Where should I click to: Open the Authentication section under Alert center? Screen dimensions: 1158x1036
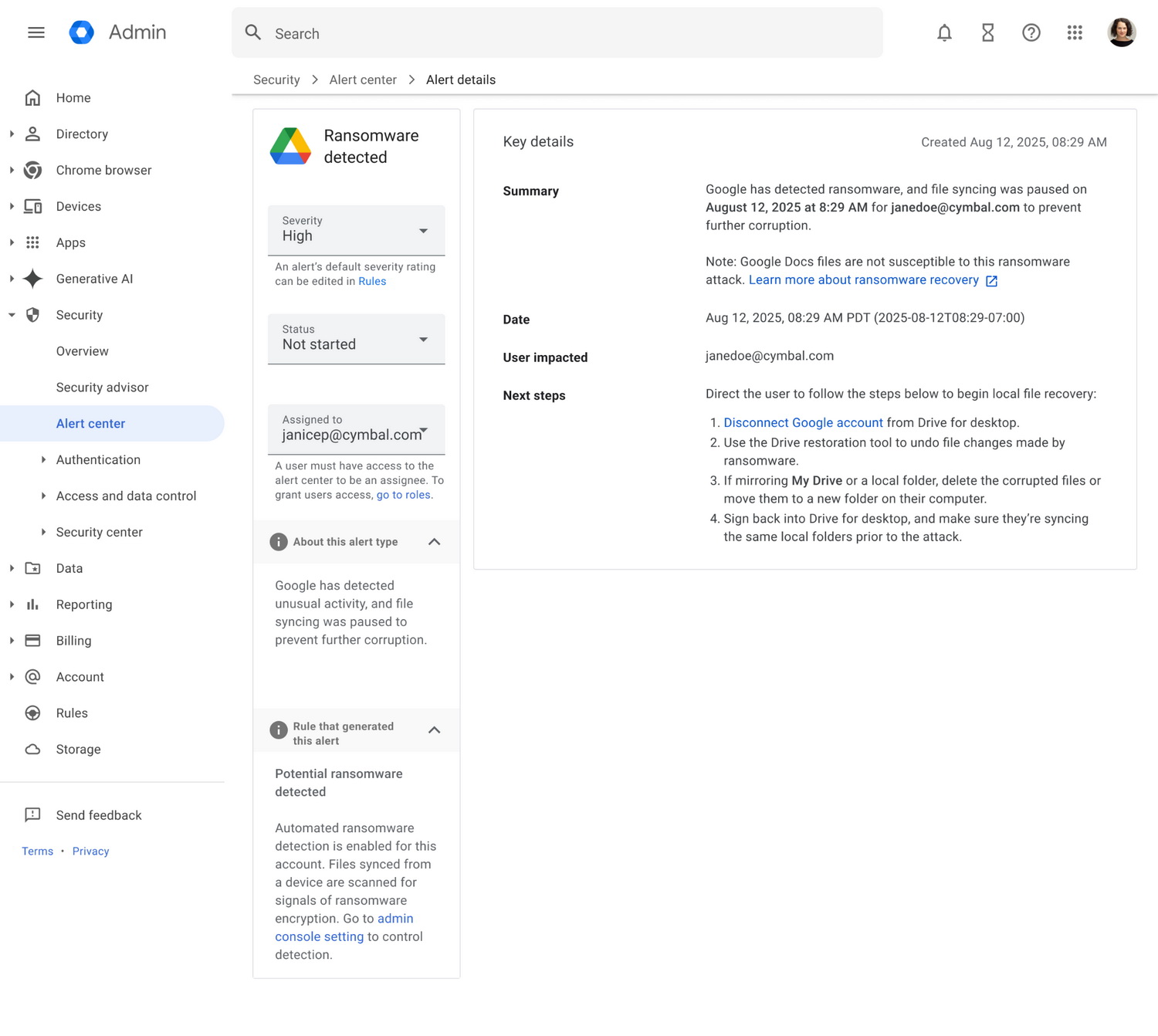coord(97,459)
